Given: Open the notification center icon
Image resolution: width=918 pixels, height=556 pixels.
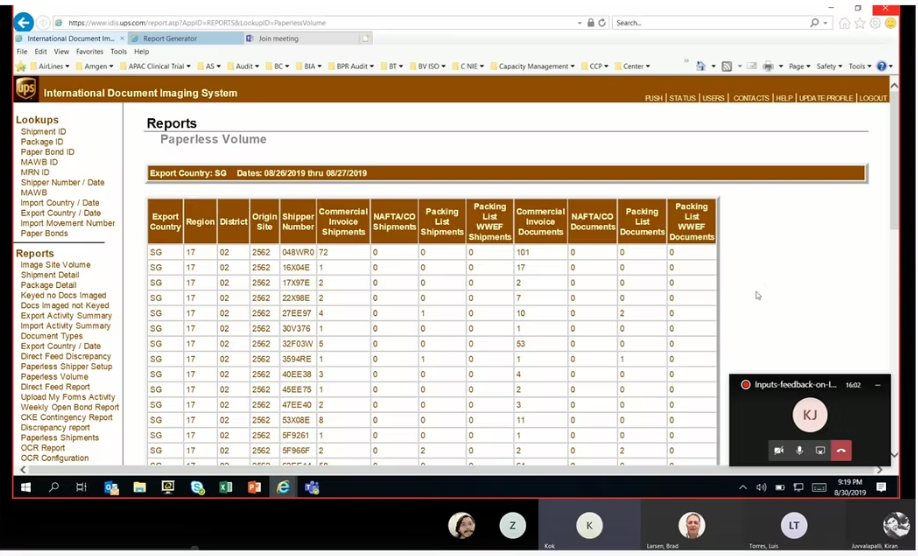Looking at the screenshot, I should (881, 488).
